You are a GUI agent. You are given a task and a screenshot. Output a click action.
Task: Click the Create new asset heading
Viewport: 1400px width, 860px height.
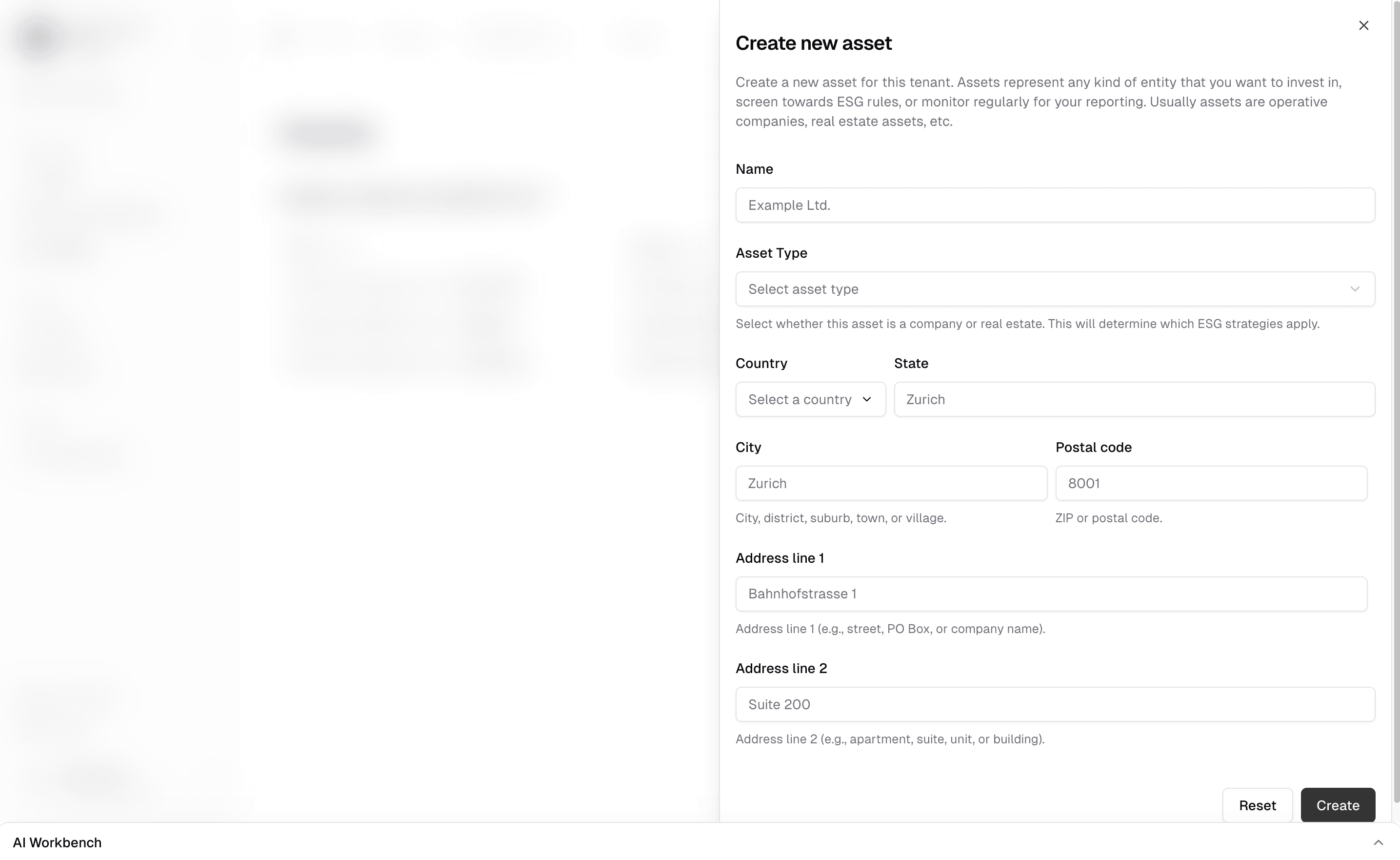[813, 42]
